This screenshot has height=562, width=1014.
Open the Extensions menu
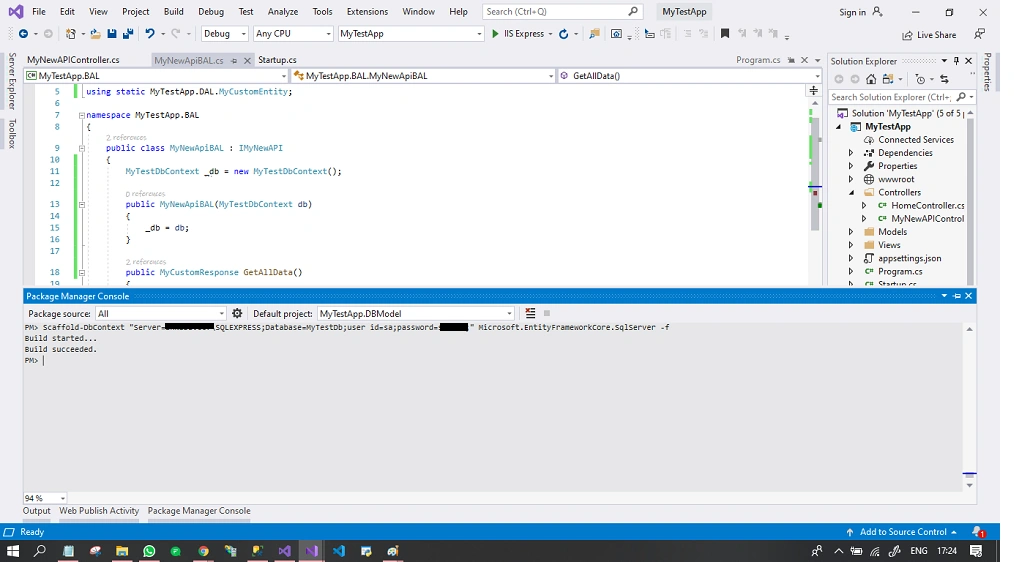[x=367, y=12]
